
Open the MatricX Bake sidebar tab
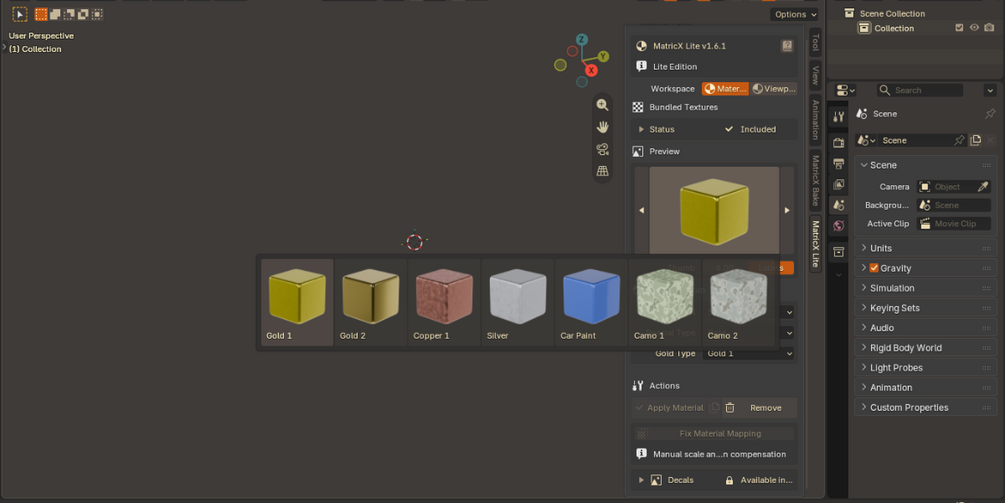pos(815,180)
